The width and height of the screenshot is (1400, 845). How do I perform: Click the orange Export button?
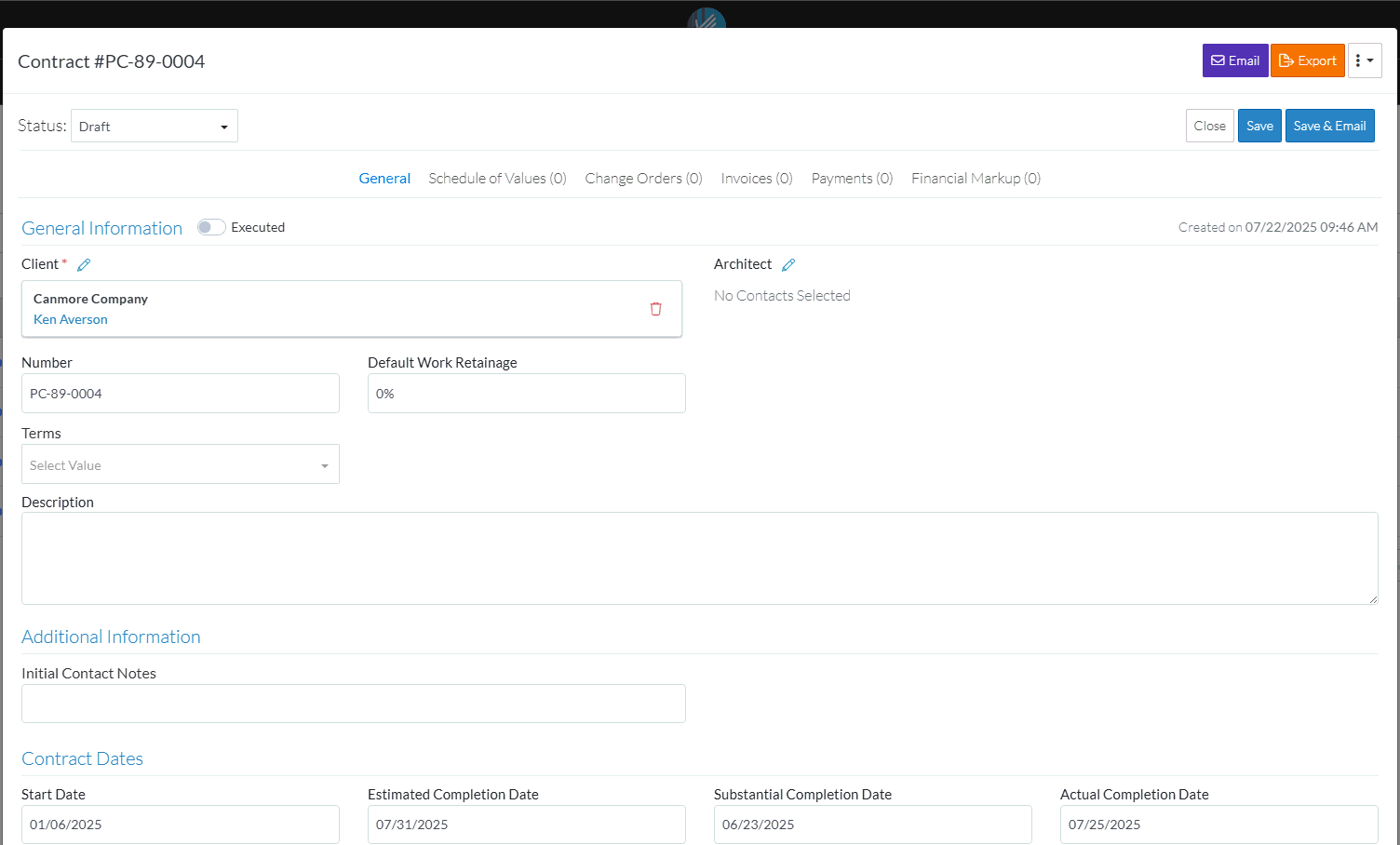click(x=1307, y=60)
